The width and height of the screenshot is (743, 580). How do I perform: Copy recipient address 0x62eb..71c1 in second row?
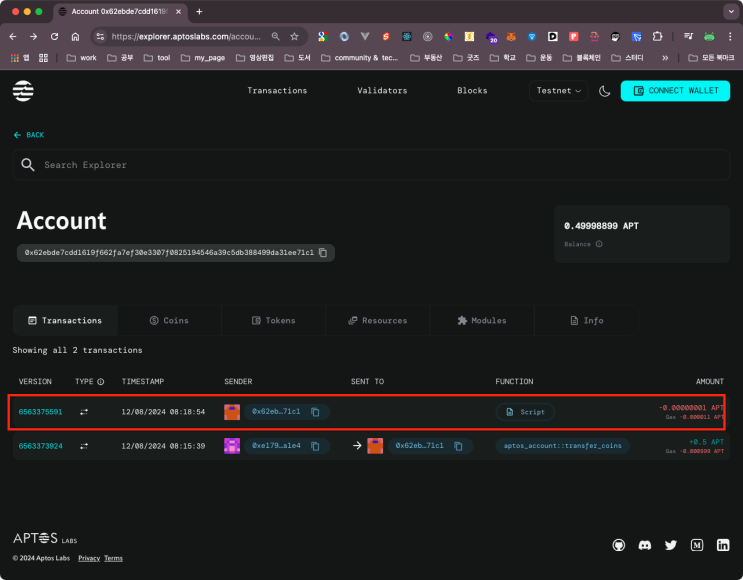coord(458,446)
